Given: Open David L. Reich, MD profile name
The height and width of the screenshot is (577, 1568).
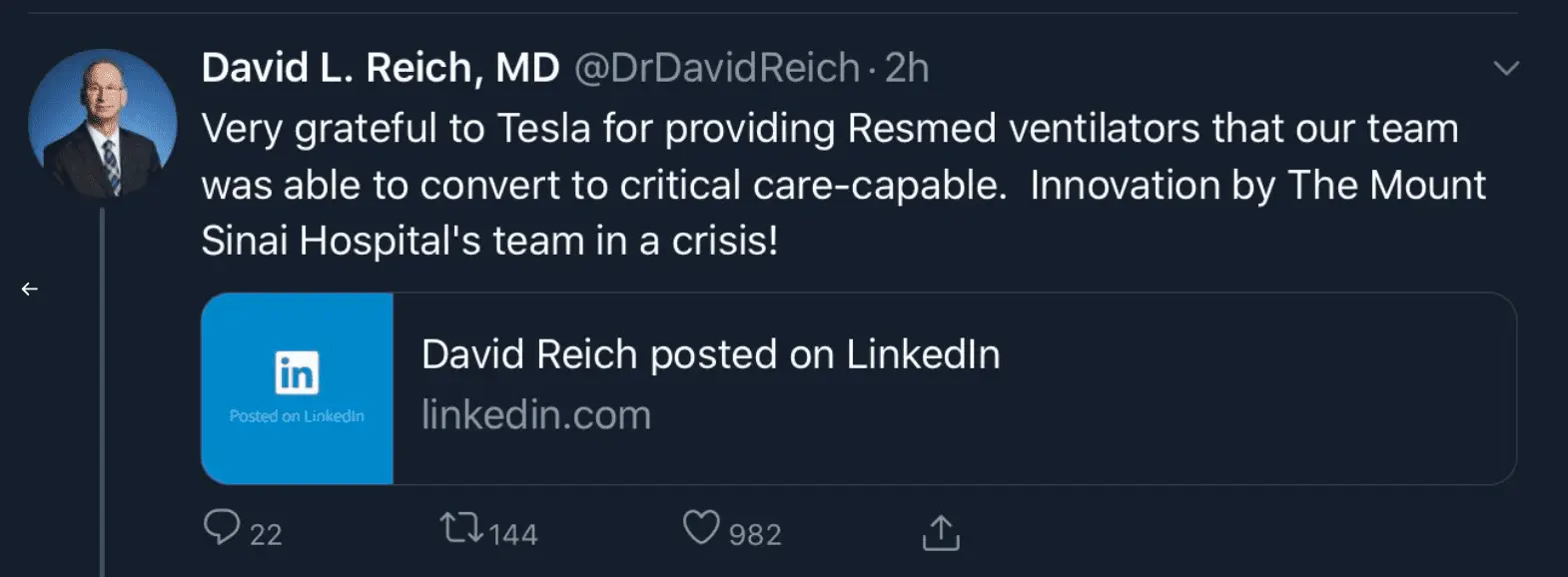Looking at the screenshot, I should coord(380,66).
